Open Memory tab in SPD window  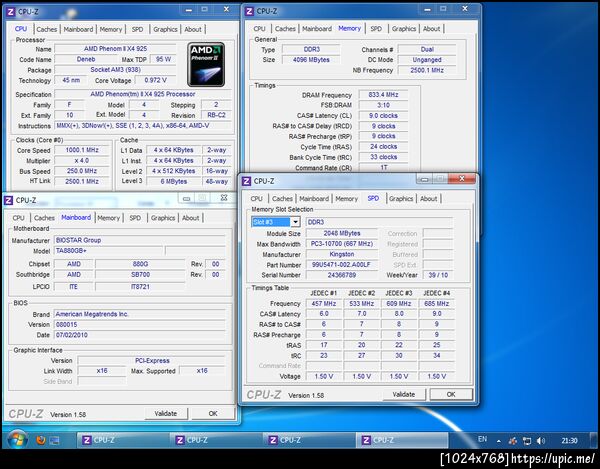pyautogui.click(x=346, y=199)
